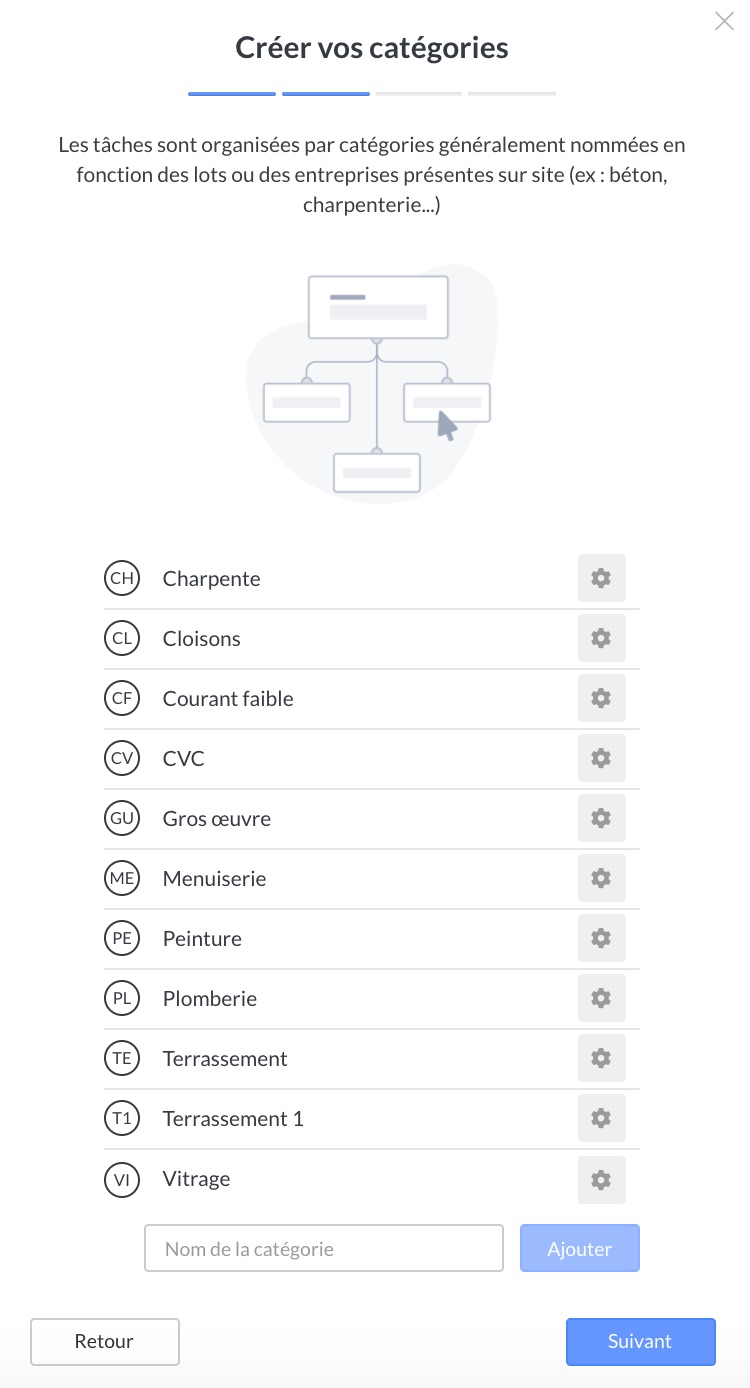Viewport: 750px width, 1388px height.
Task: Click the first progress step bar
Action: point(232,94)
